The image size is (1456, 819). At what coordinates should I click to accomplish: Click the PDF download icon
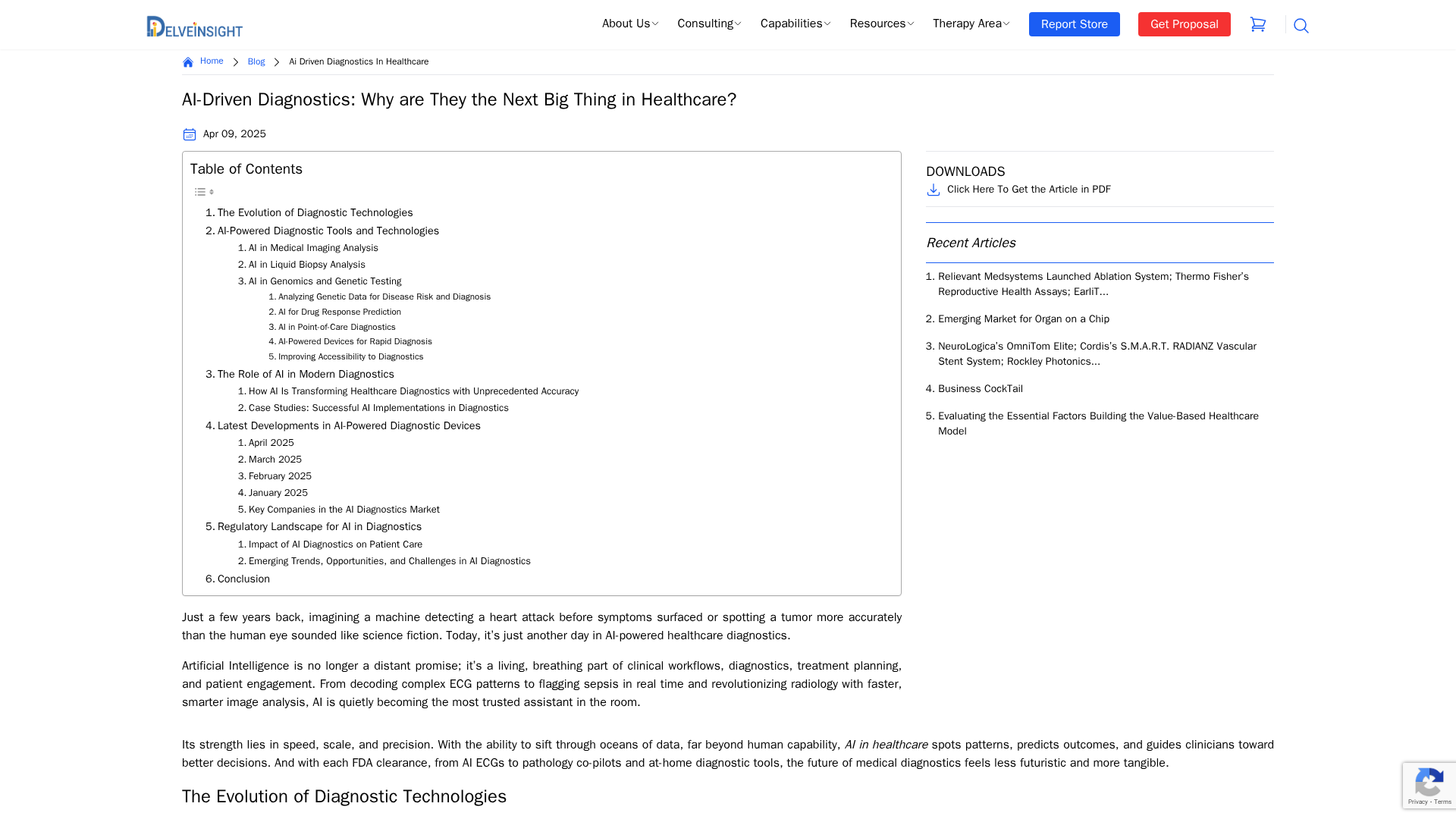point(934,190)
